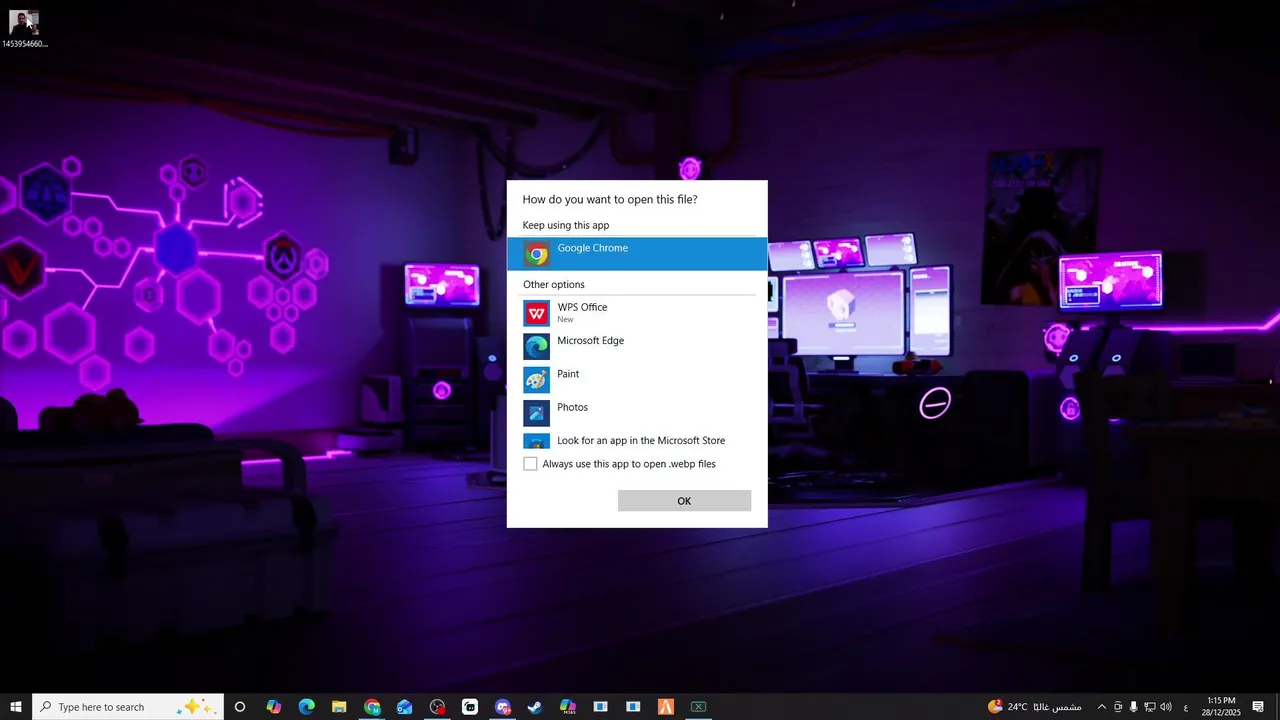
Task: Launch Copilot from the taskbar
Action: [274, 707]
